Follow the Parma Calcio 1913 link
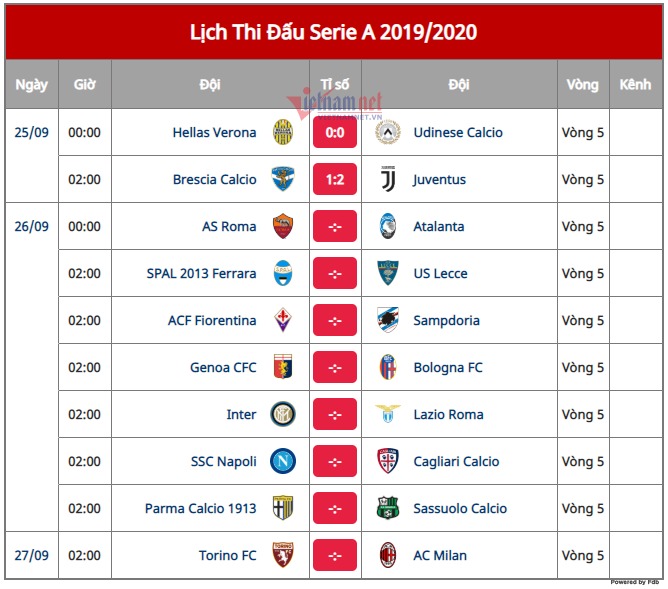 tap(201, 509)
